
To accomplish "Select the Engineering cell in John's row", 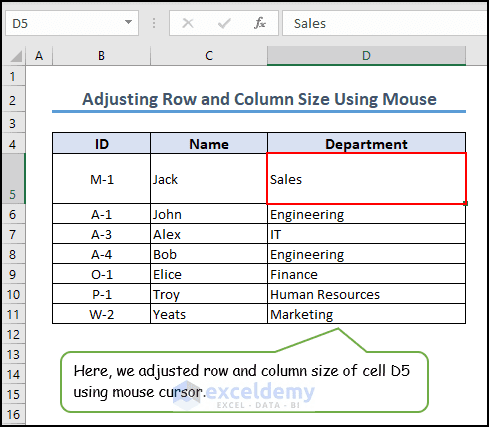I will click(x=366, y=214).
